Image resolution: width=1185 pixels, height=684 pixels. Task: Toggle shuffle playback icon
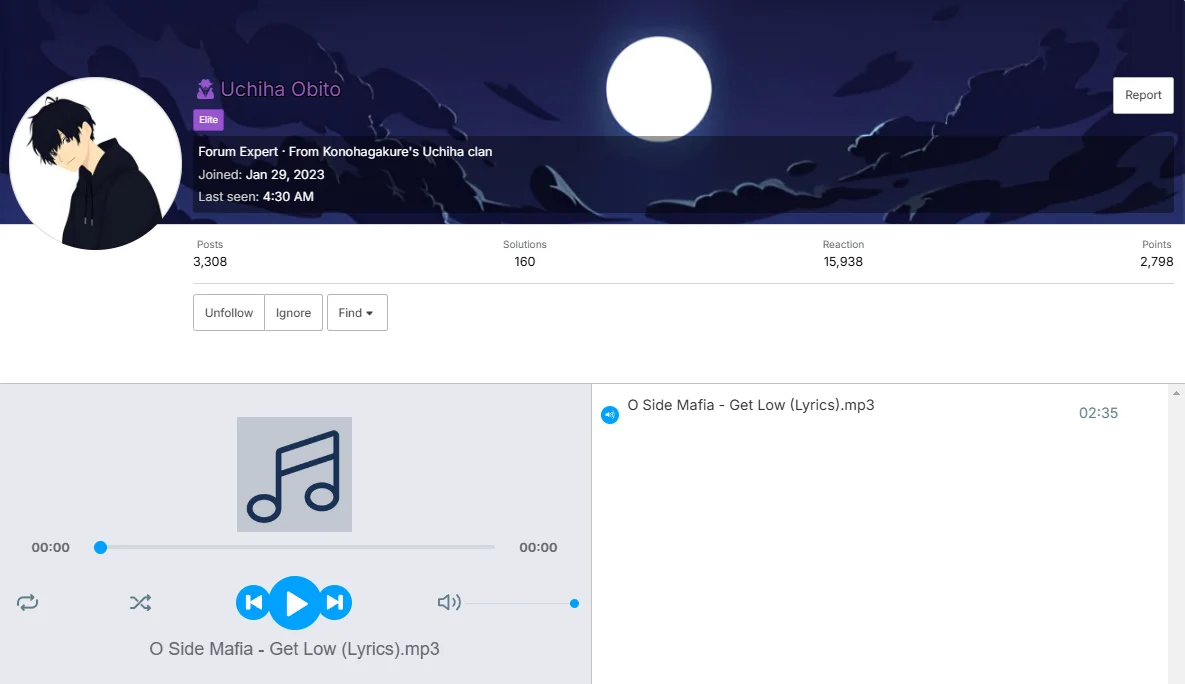(140, 602)
